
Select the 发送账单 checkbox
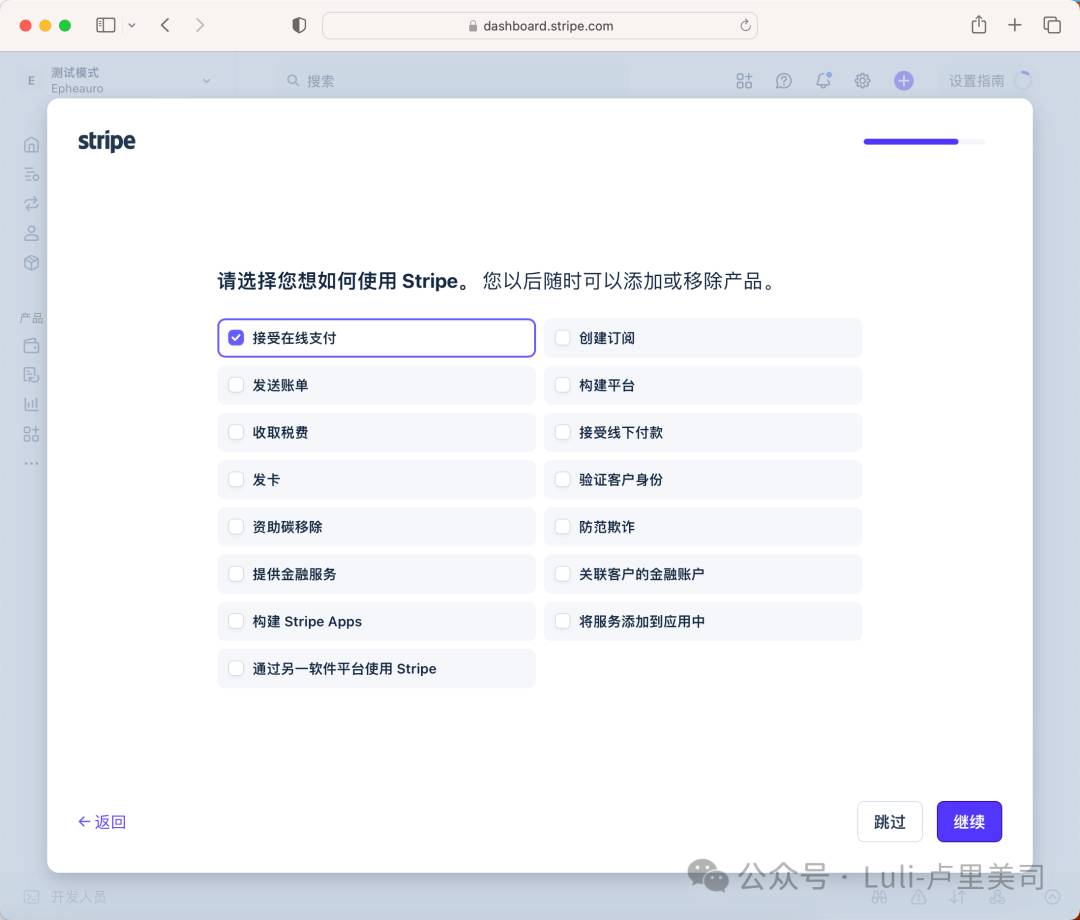pyautogui.click(x=236, y=385)
